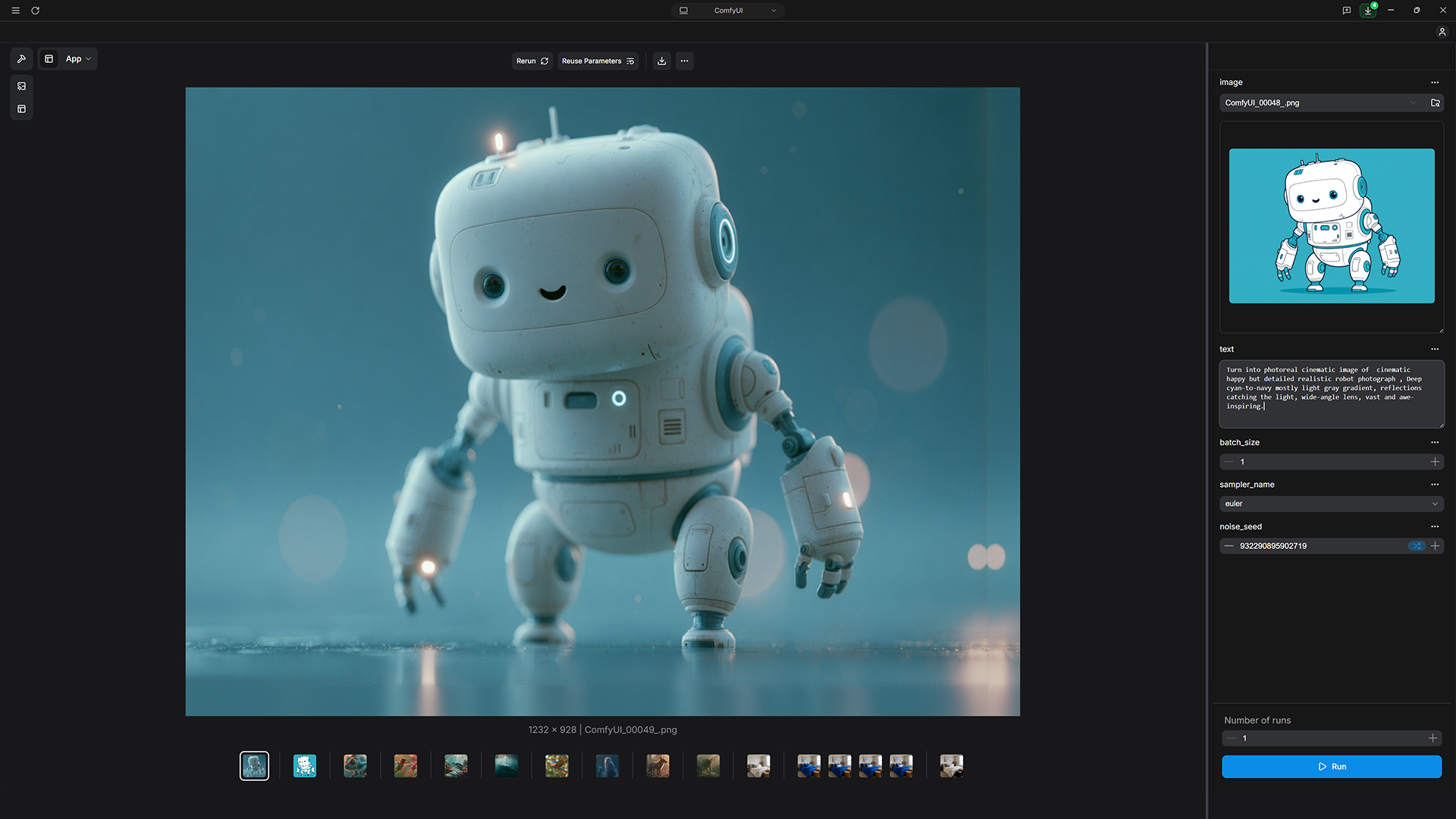
Task: Click the builder hammer icon in the left sidebar
Action: (21, 58)
